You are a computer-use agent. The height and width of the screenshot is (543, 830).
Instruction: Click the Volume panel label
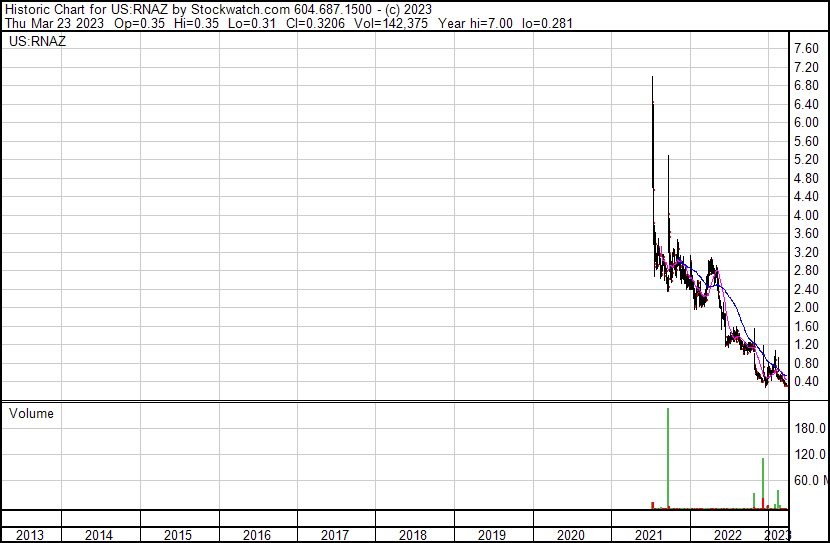pyautogui.click(x=32, y=413)
